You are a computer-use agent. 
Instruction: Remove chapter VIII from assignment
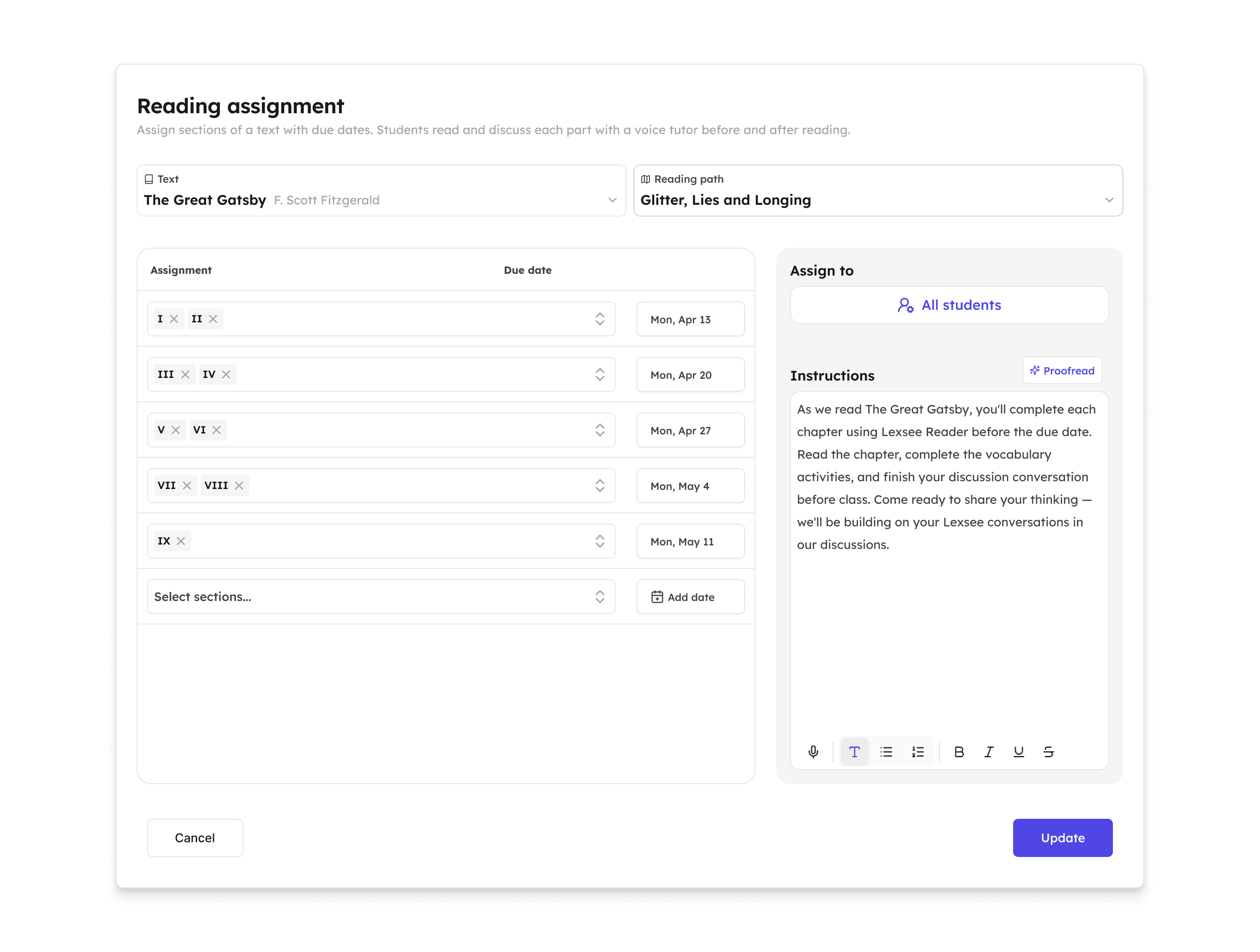point(239,486)
